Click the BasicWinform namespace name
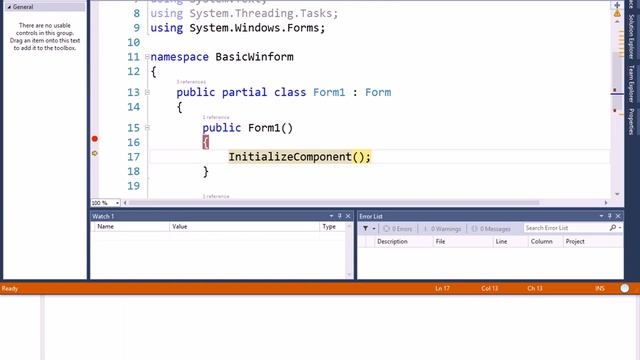This screenshot has width=640, height=360. 254,57
